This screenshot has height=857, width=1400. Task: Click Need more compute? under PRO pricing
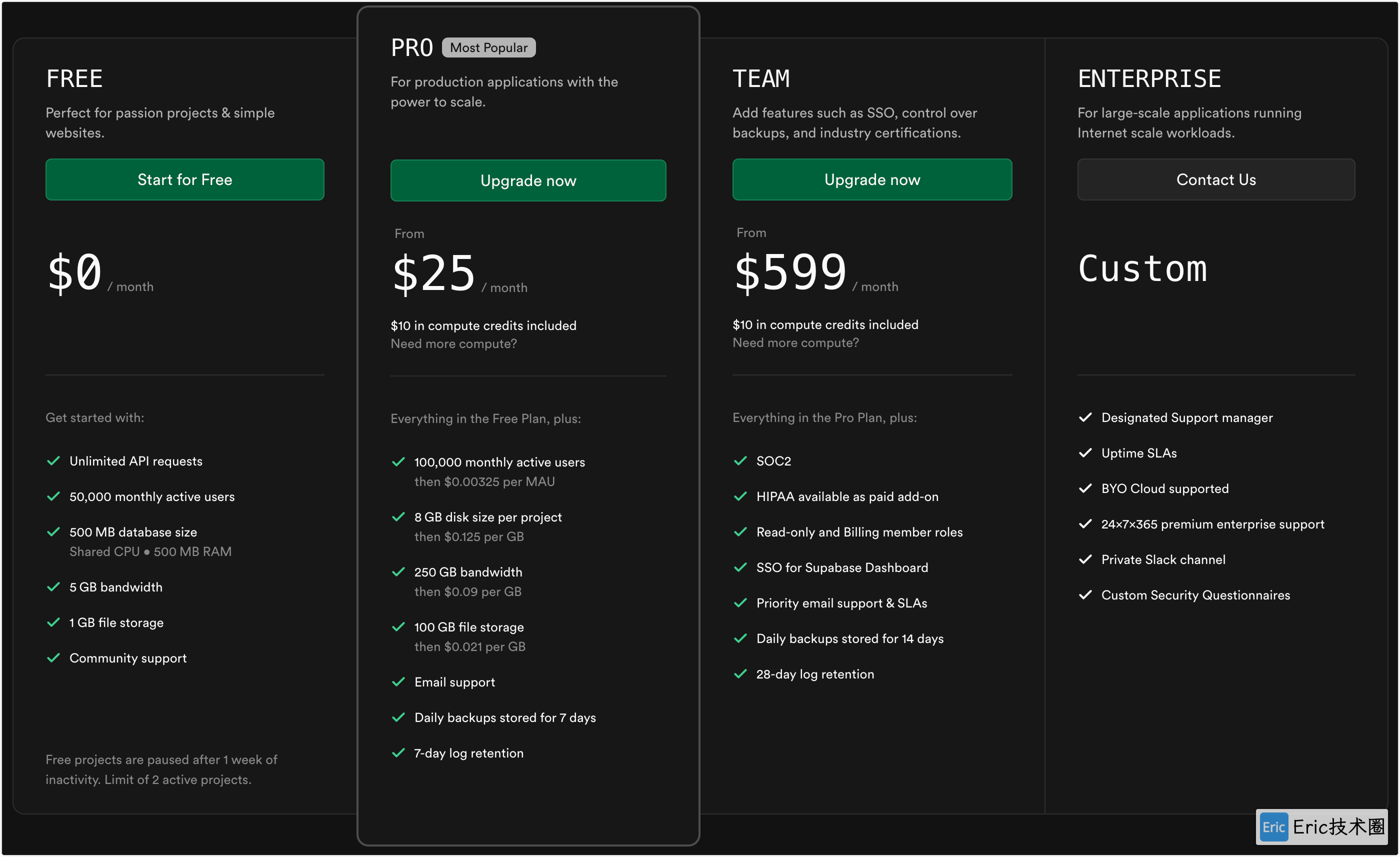point(453,344)
